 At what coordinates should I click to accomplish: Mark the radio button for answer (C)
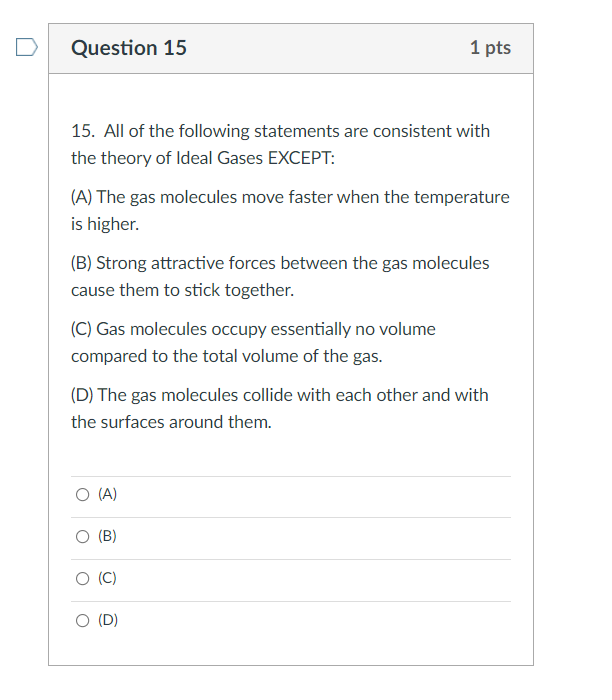point(83,579)
